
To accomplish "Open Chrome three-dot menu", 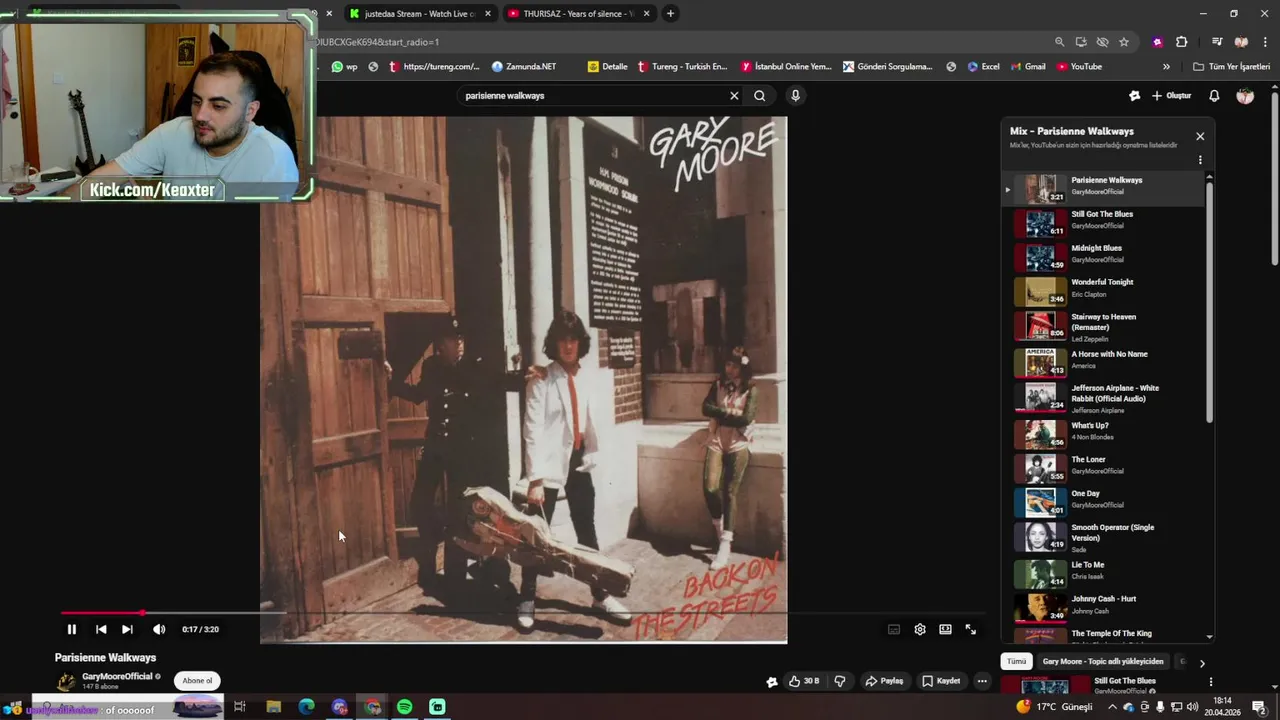I will click(1266, 42).
